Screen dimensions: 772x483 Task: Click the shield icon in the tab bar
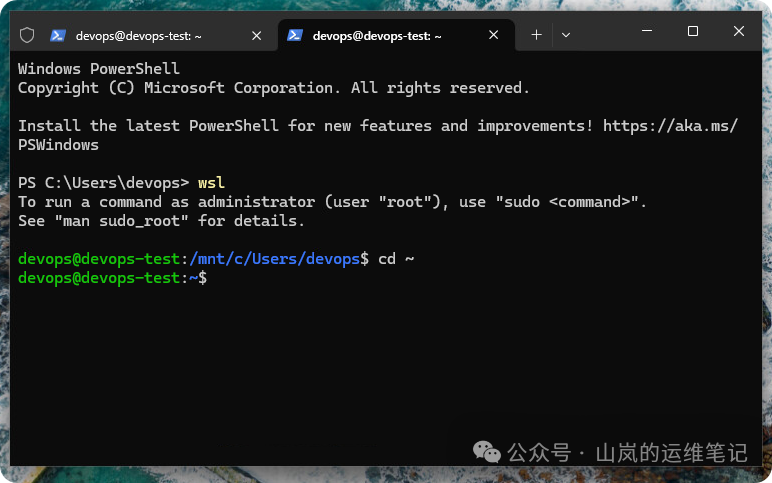point(27,35)
